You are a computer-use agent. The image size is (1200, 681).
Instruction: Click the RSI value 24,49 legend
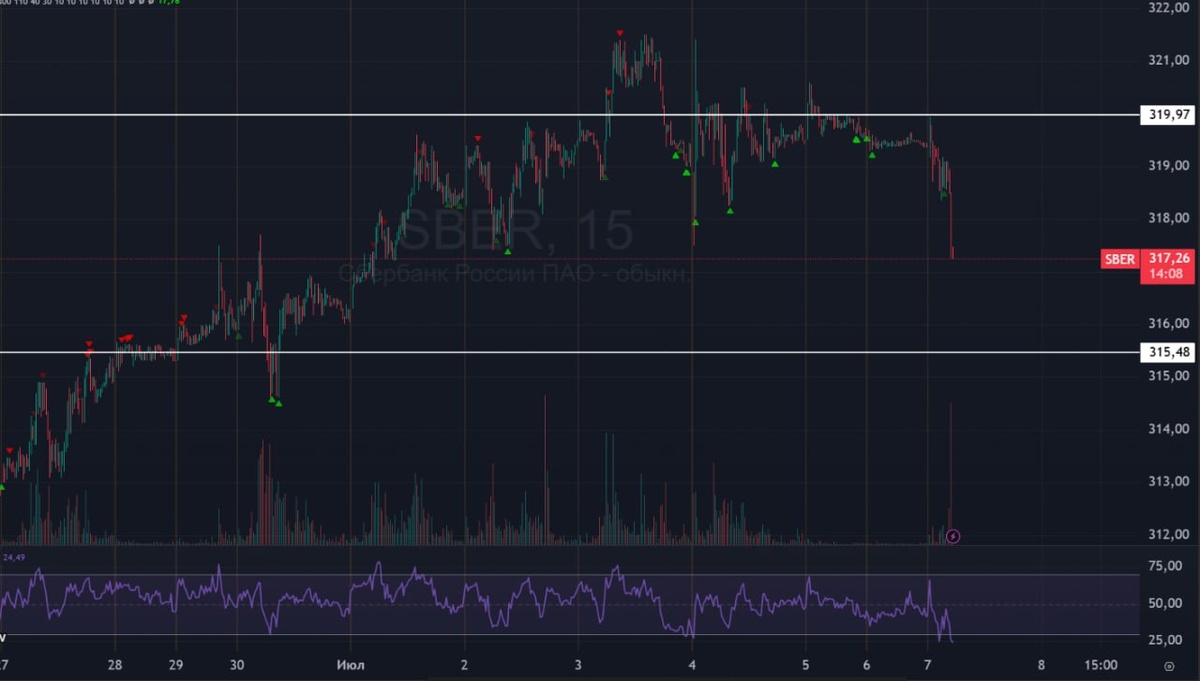14,558
